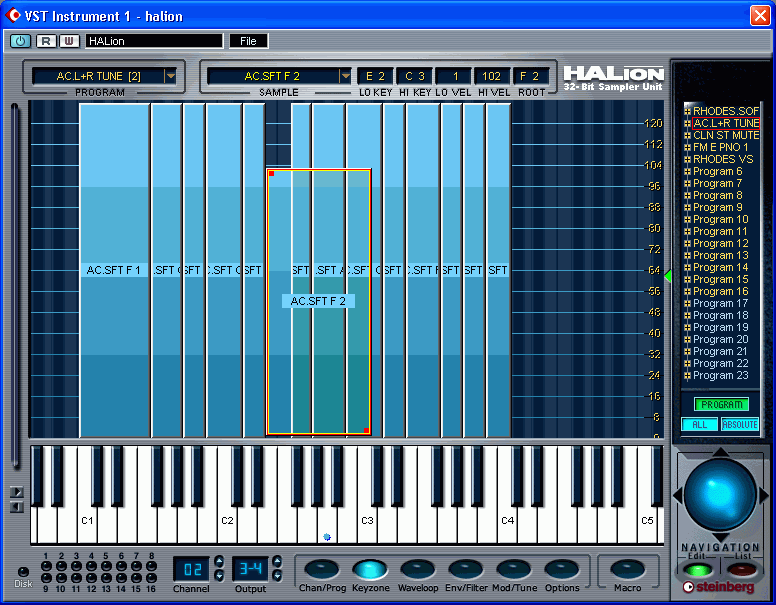Open the Mod/Tune page button
Viewport: 776px width, 605px height.
coord(514,569)
